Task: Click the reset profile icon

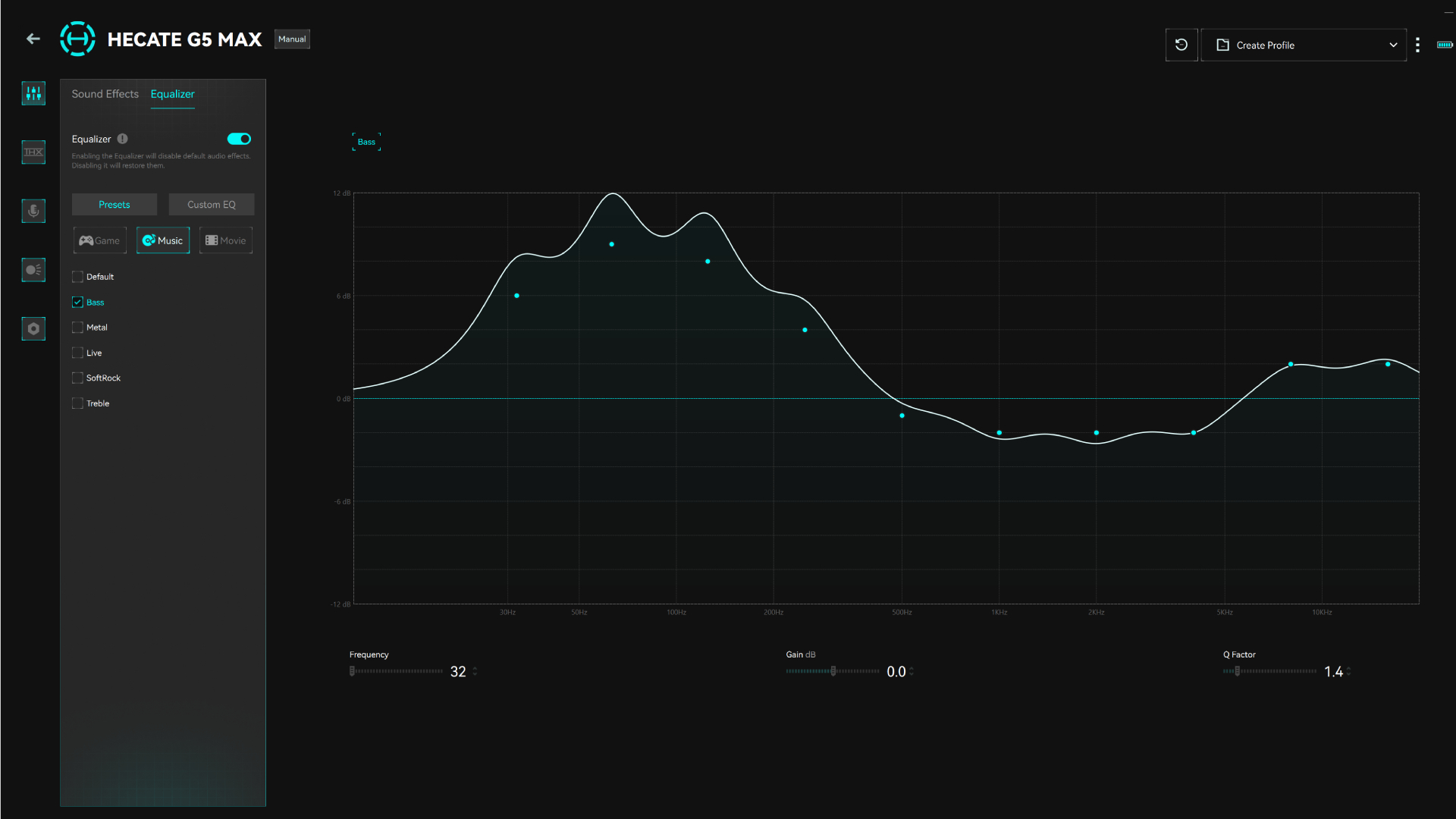Action: click(1181, 45)
